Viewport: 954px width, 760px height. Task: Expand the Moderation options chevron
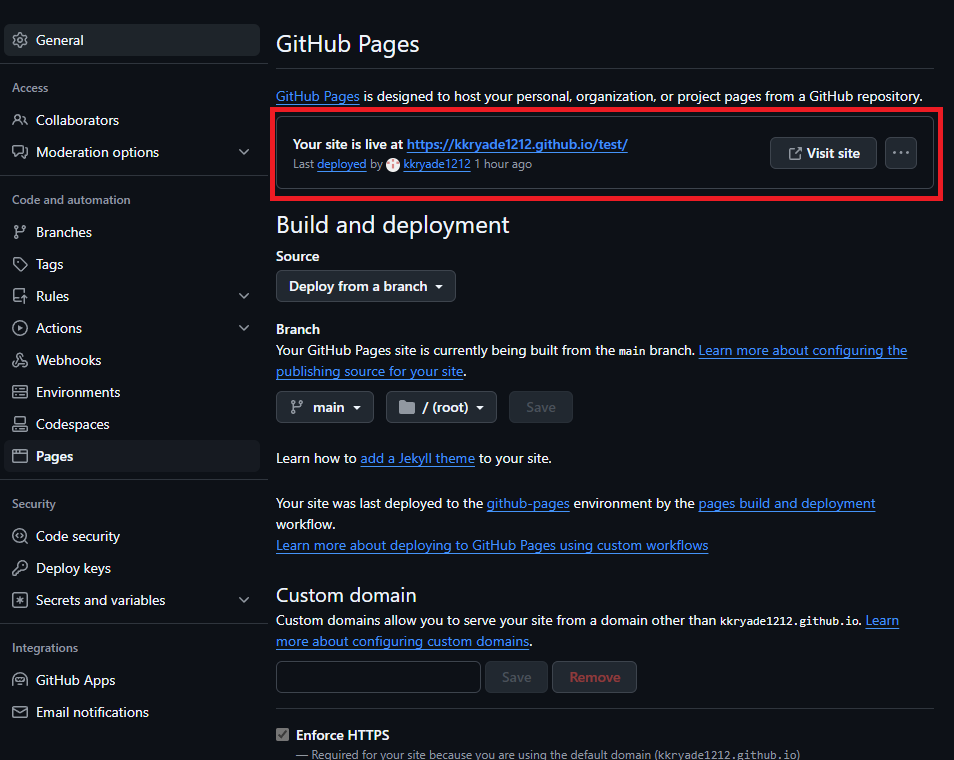click(244, 152)
